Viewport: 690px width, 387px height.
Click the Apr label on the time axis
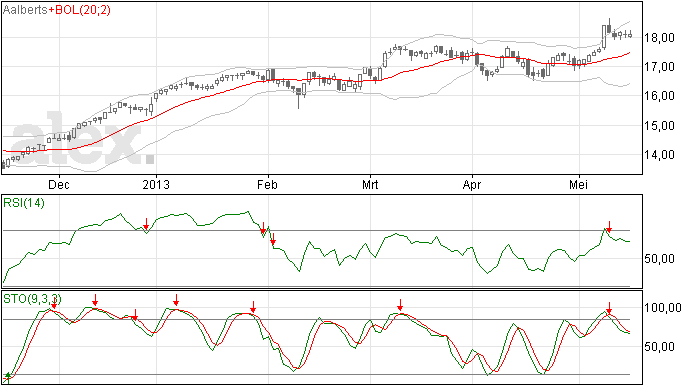(472, 185)
